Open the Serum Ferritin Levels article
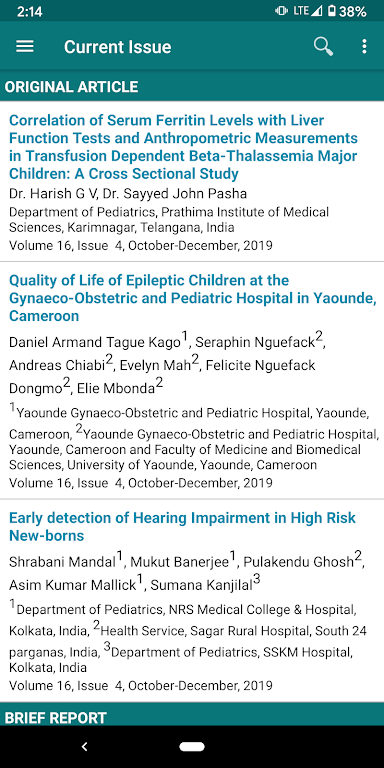Image resolution: width=384 pixels, height=768 pixels. (183, 147)
